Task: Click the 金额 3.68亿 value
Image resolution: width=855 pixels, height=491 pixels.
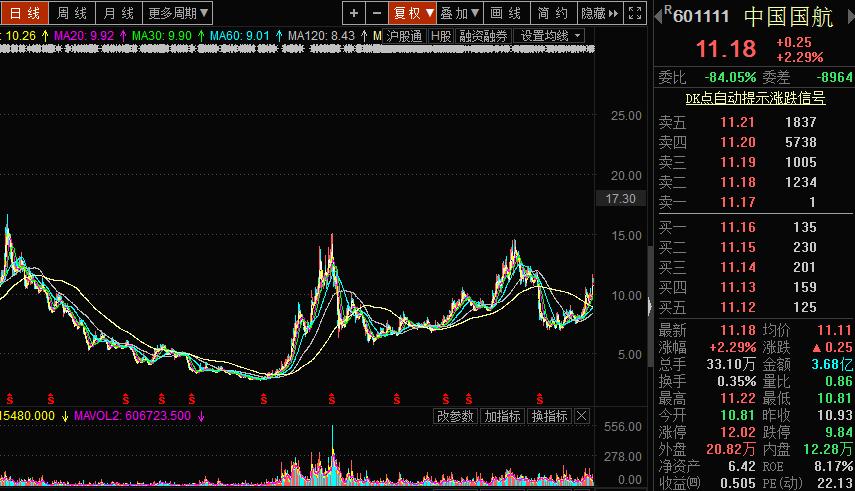Action: 832,364
